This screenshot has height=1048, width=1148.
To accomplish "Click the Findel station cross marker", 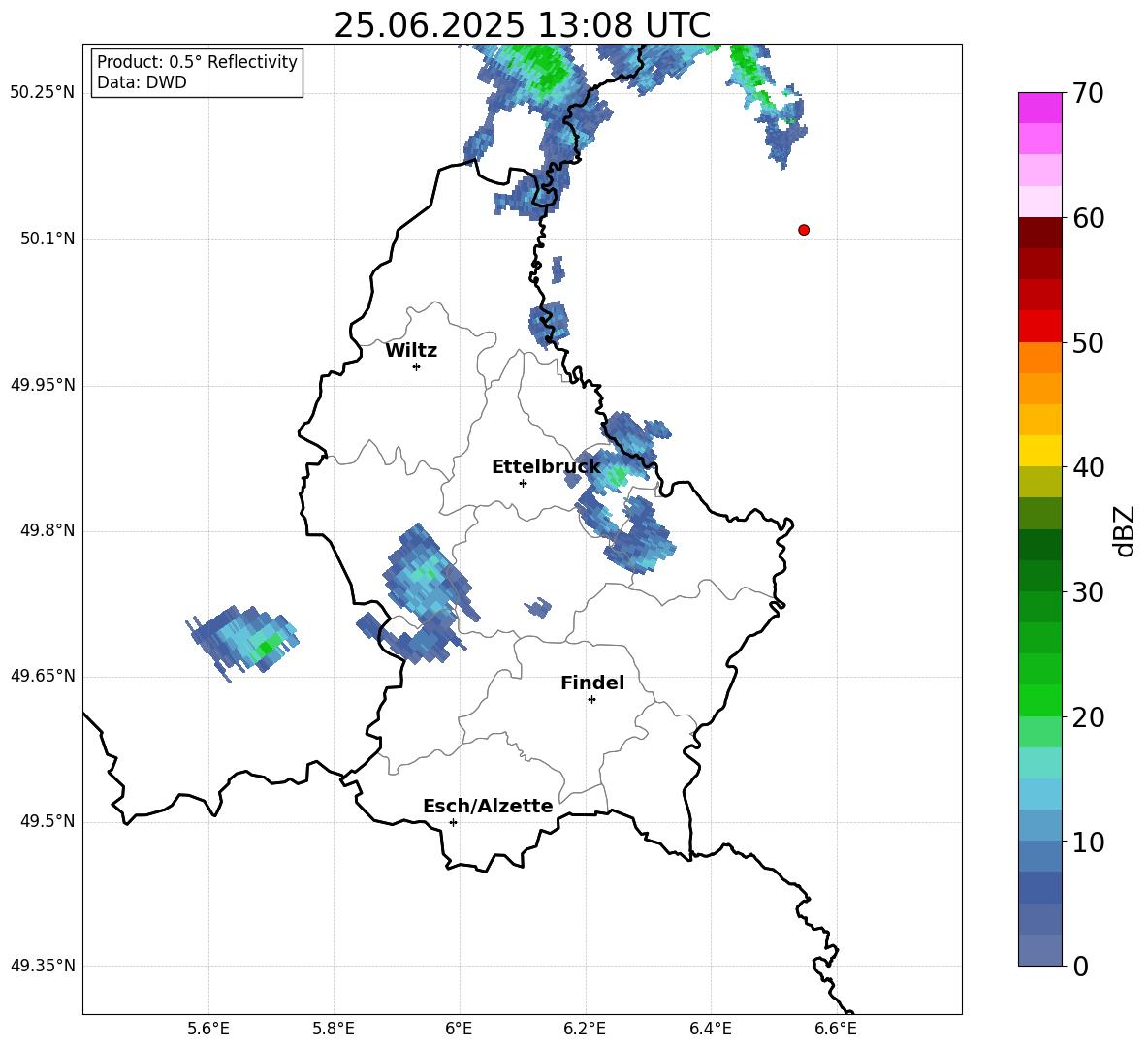I will 591,700.
